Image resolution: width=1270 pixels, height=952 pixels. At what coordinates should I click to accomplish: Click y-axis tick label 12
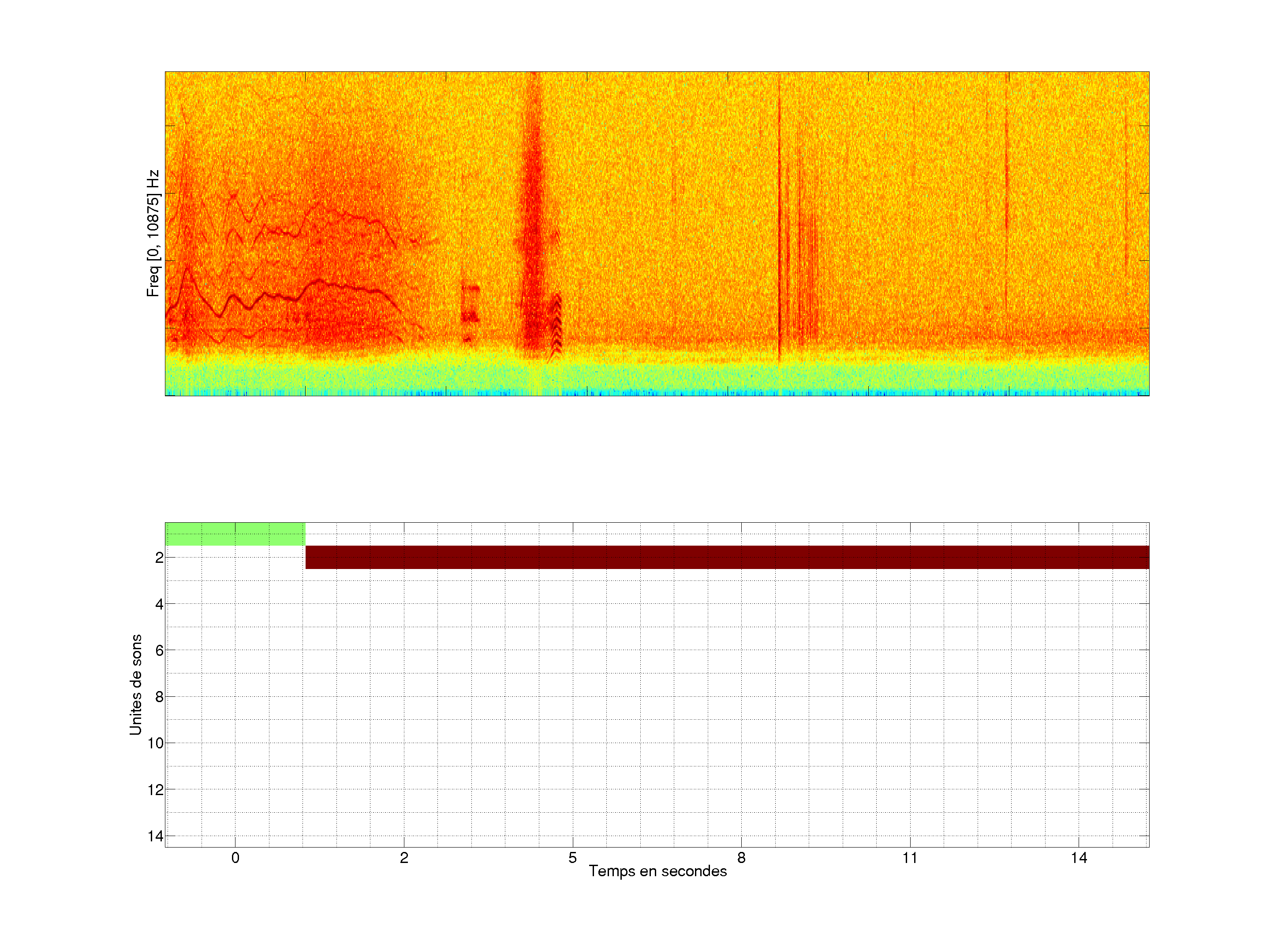(x=156, y=790)
